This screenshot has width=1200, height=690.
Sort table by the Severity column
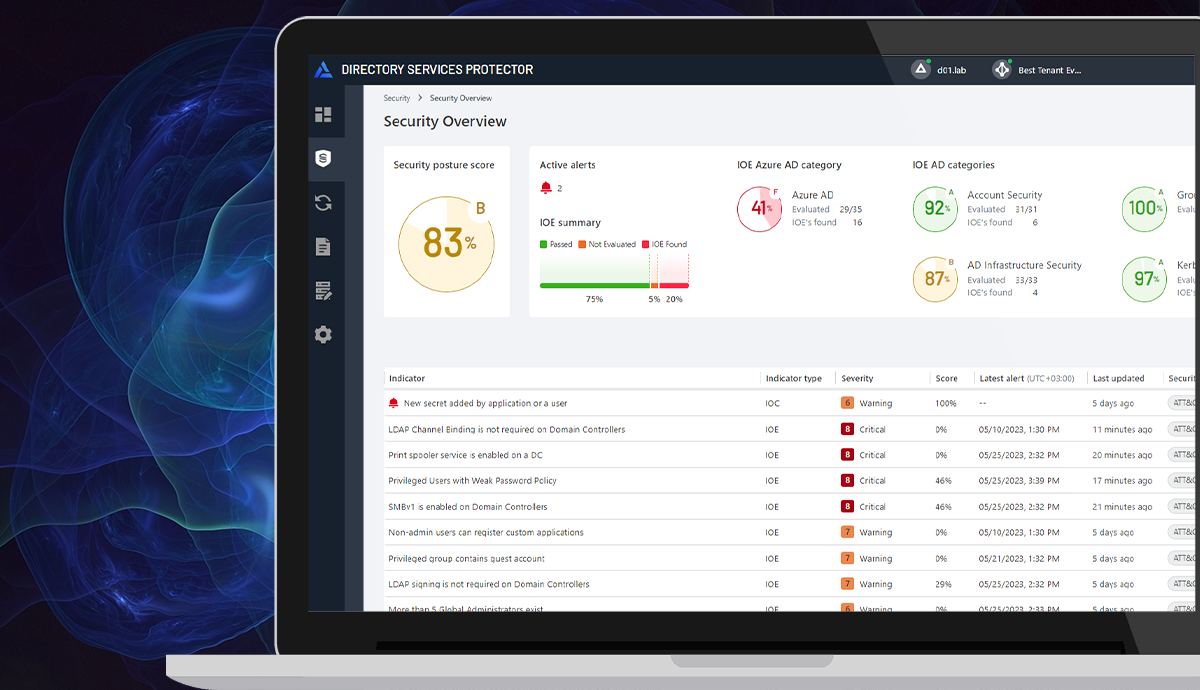pos(857,378)
